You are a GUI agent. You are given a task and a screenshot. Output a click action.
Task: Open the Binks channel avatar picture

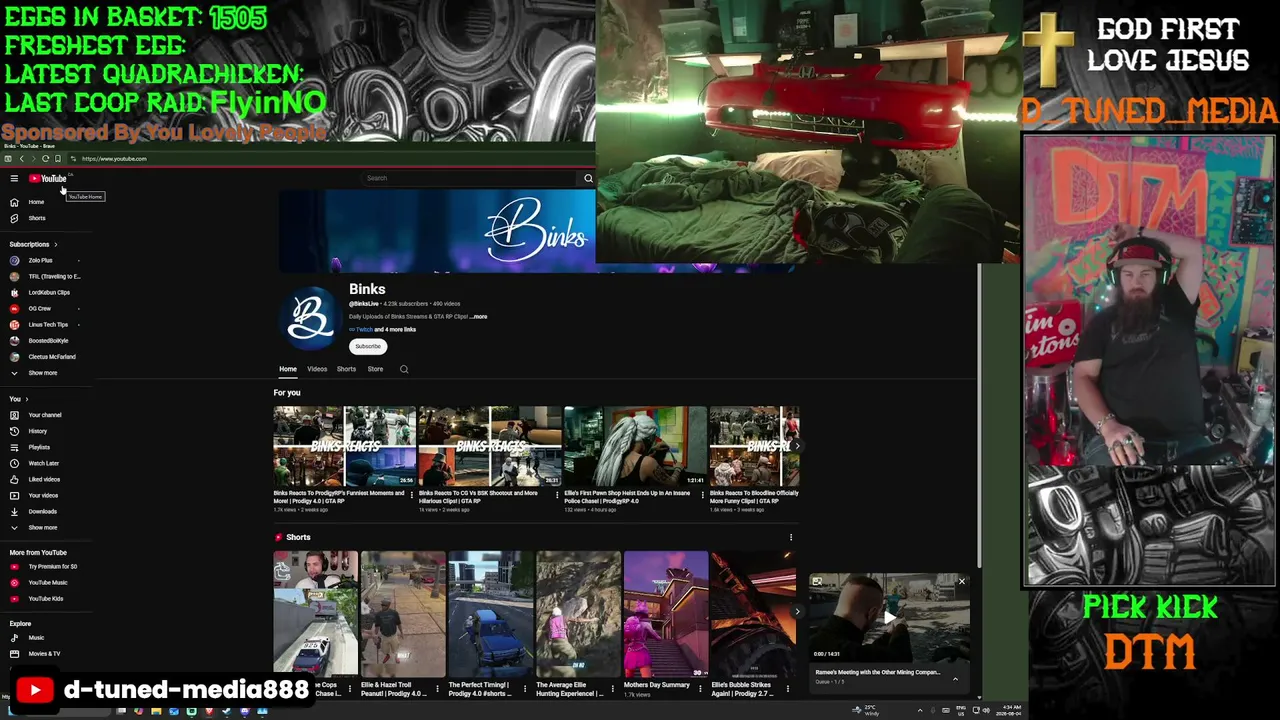pos(309,318)
